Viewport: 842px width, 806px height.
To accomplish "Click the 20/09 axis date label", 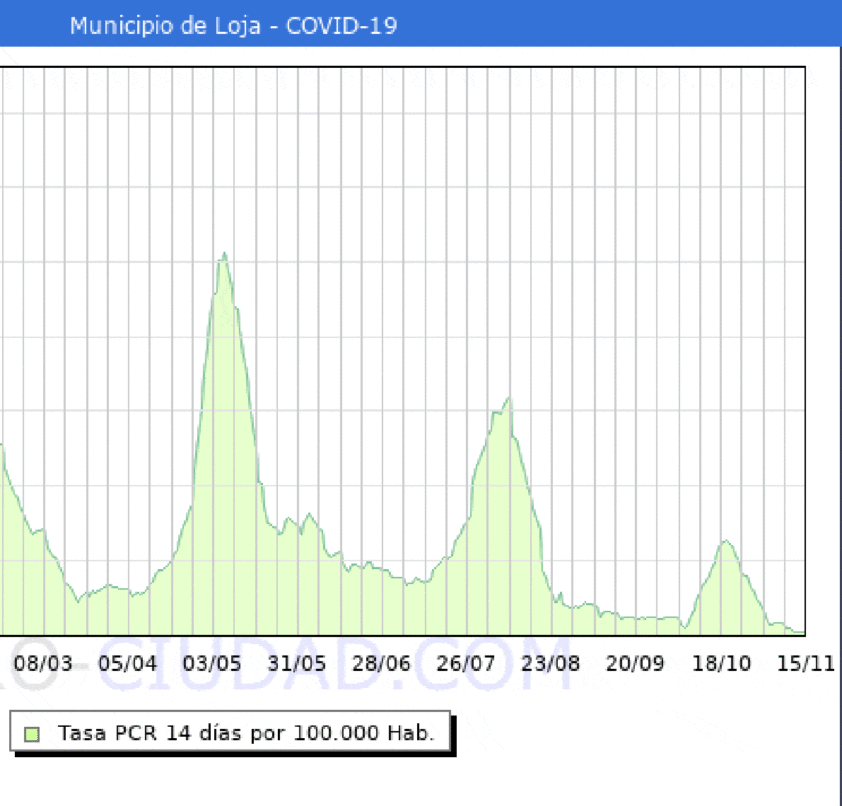I will click(x=636, y=663).
